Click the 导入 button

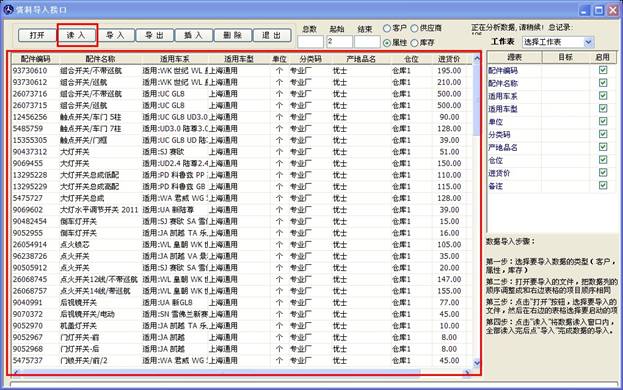pyautogui.click(x=115, y=35)
